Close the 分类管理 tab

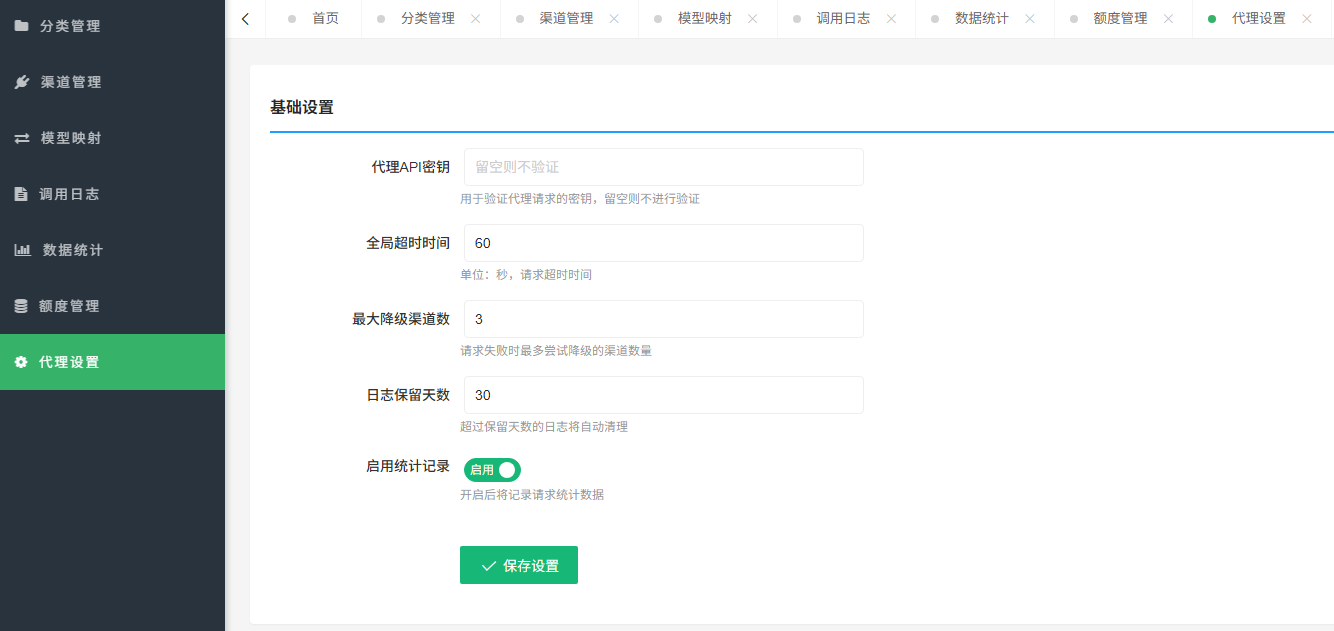[x=475, y=19]
